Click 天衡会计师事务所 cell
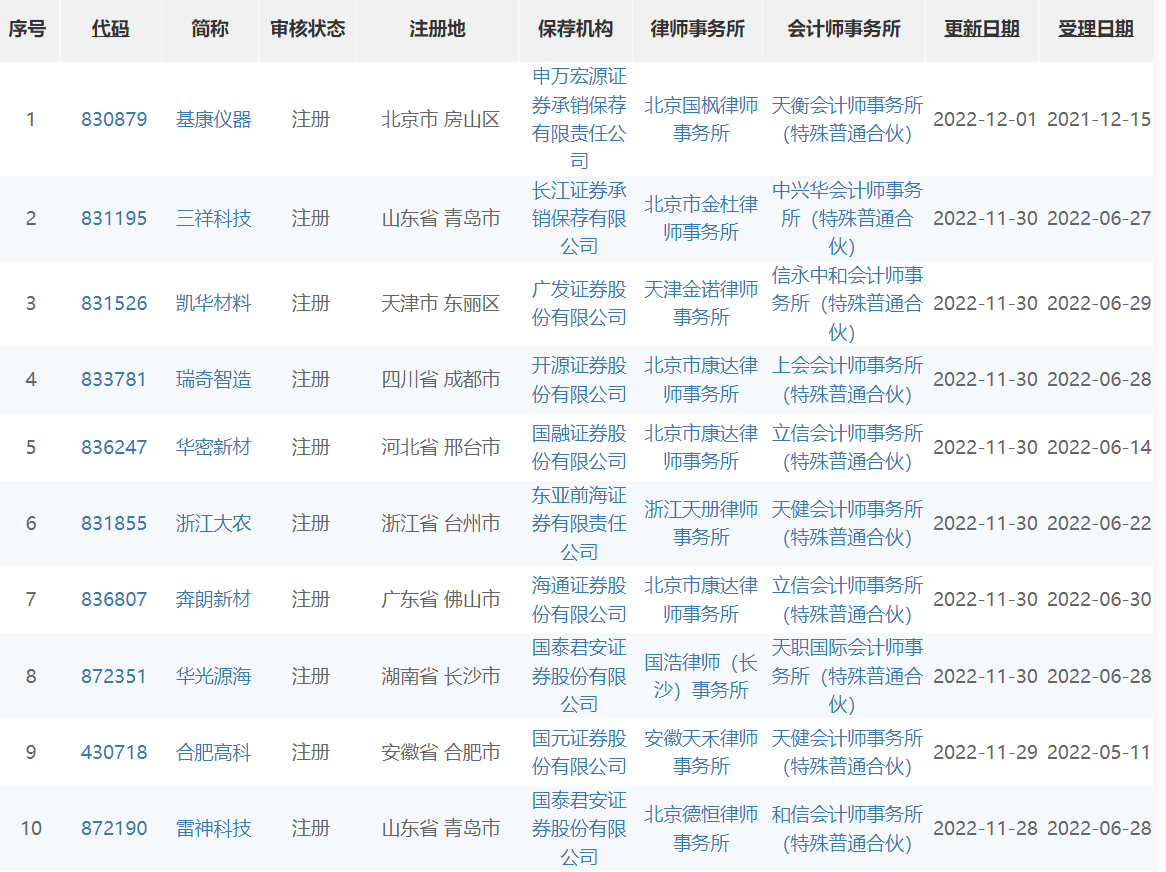Screen dimensions: 1166x872 click(847, 119)
